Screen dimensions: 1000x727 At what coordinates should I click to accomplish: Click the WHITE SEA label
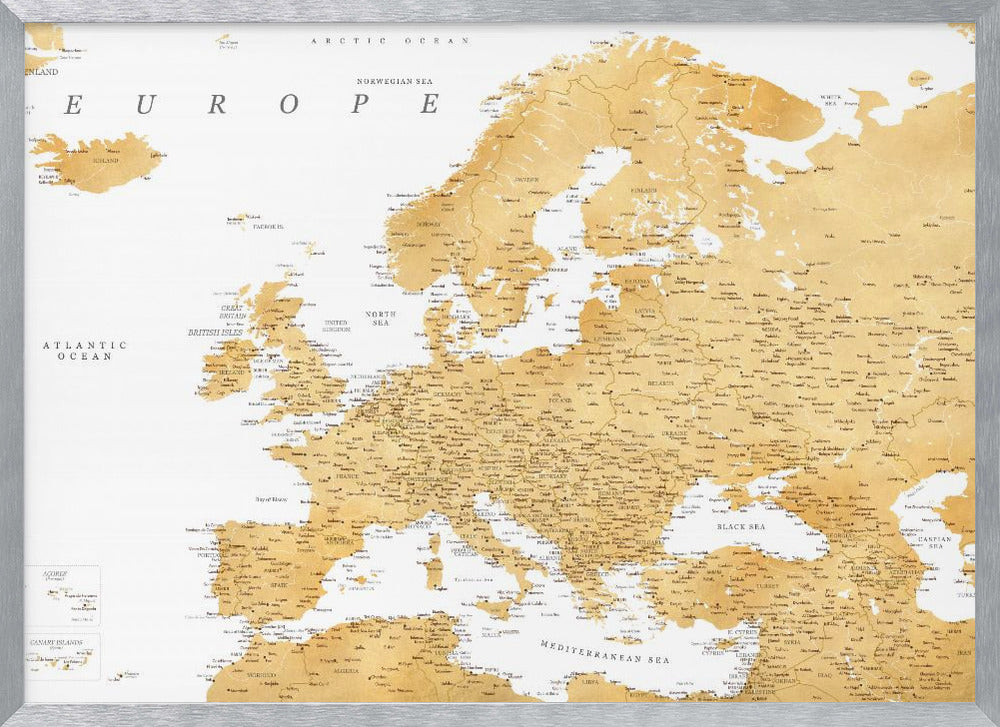click(831, 100)
